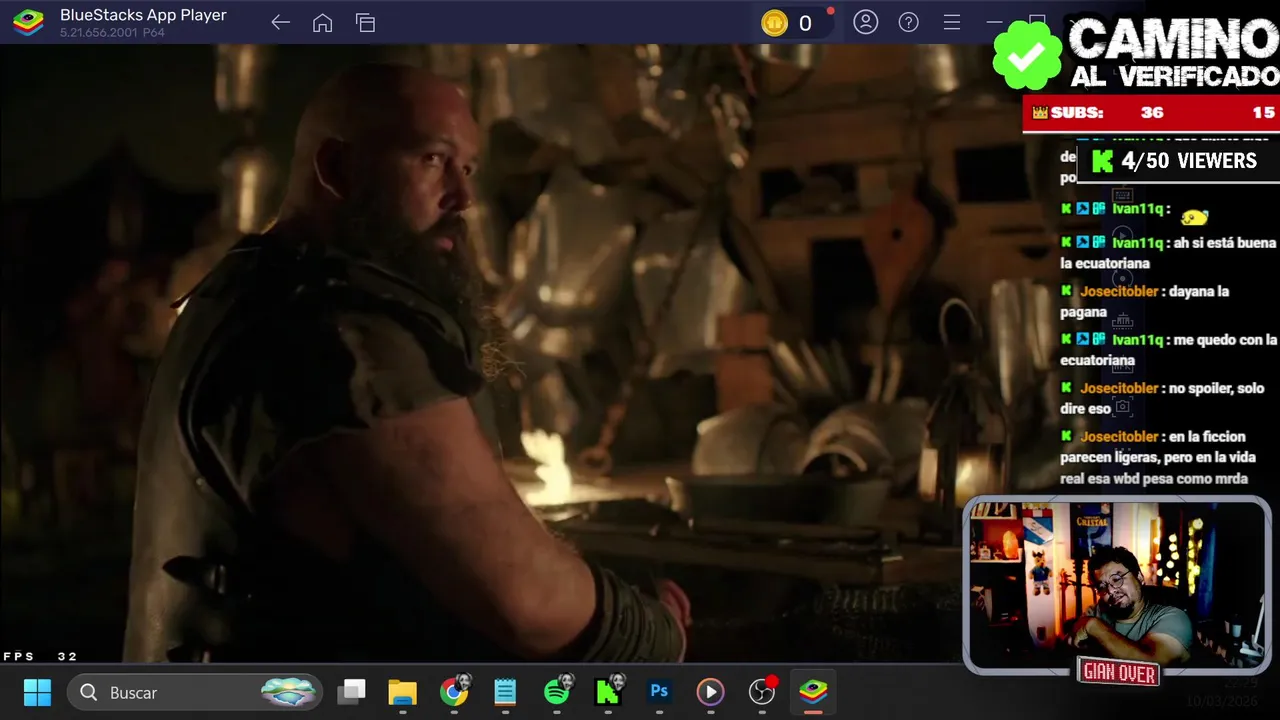Viewport: 1280px width, 720px height.
Task: Open BlueStacks help question mark
Action: click(908, 22)
